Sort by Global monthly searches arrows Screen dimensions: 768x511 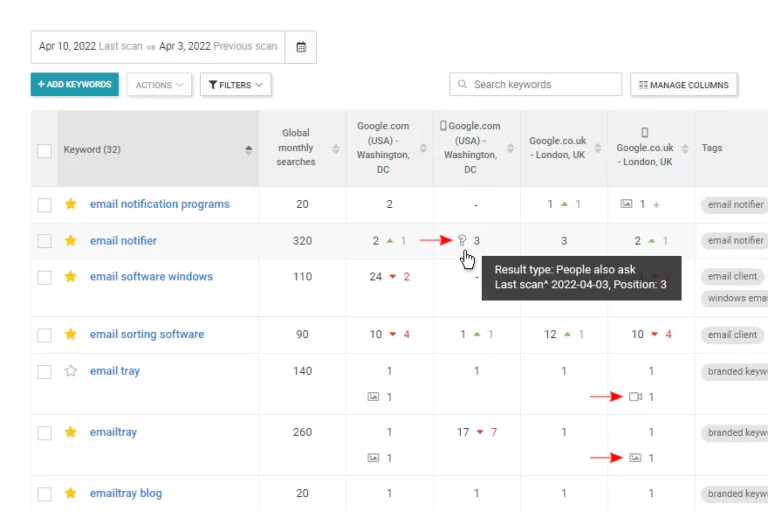click(336, 148)
